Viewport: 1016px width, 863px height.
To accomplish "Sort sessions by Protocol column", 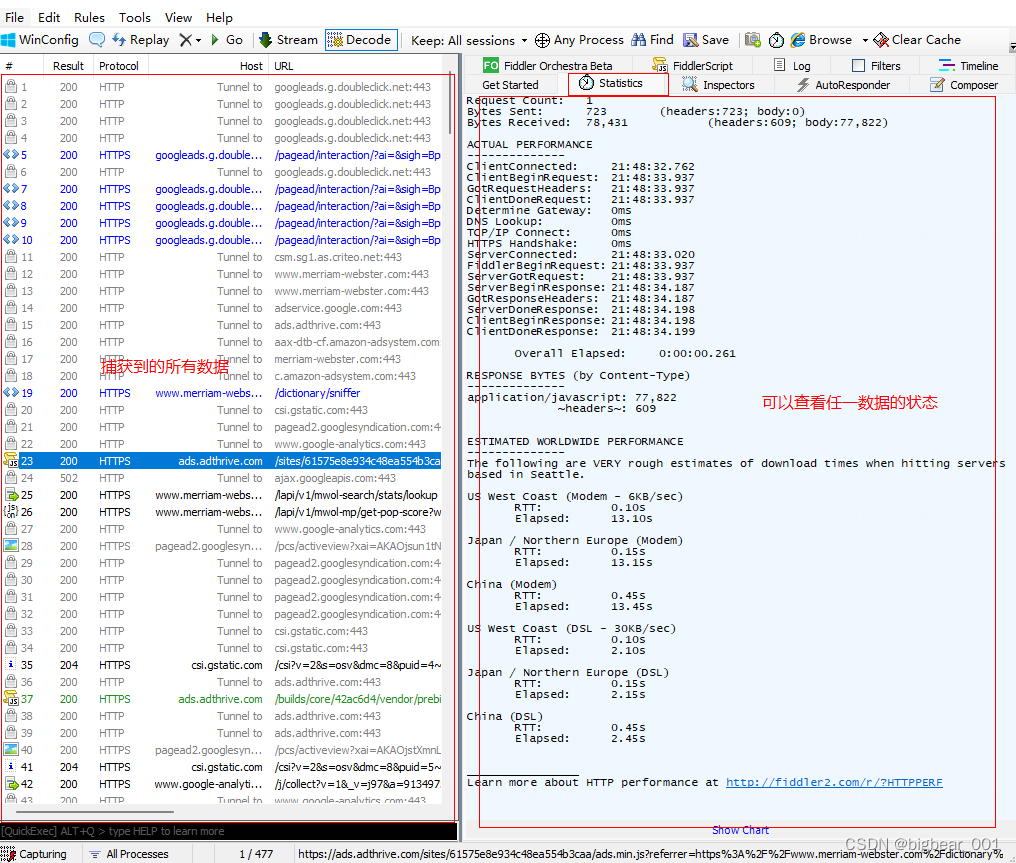I will click(x=119, y=66).
